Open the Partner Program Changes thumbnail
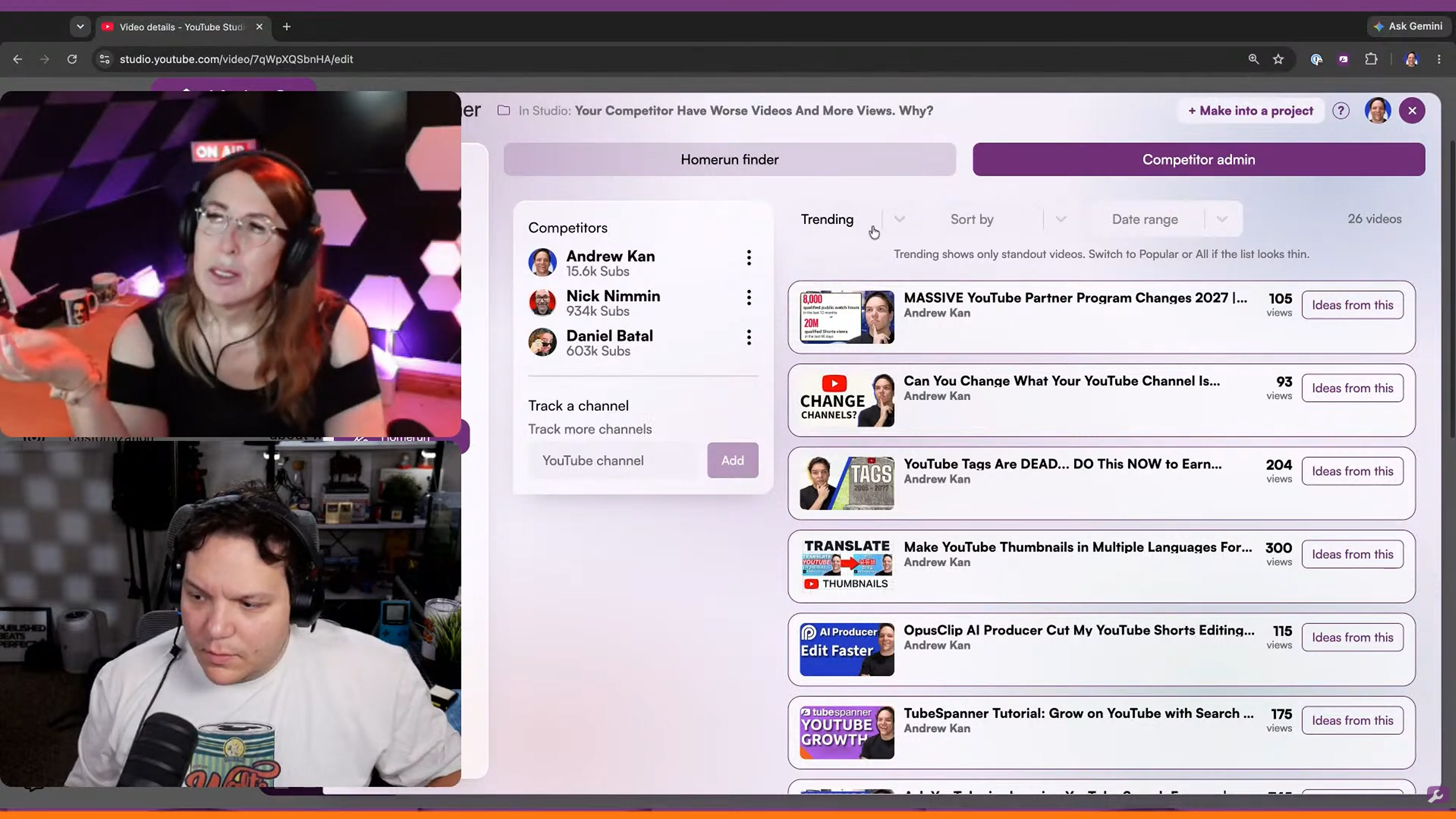This screenshot has width=1456, height=819. point(847,317)
